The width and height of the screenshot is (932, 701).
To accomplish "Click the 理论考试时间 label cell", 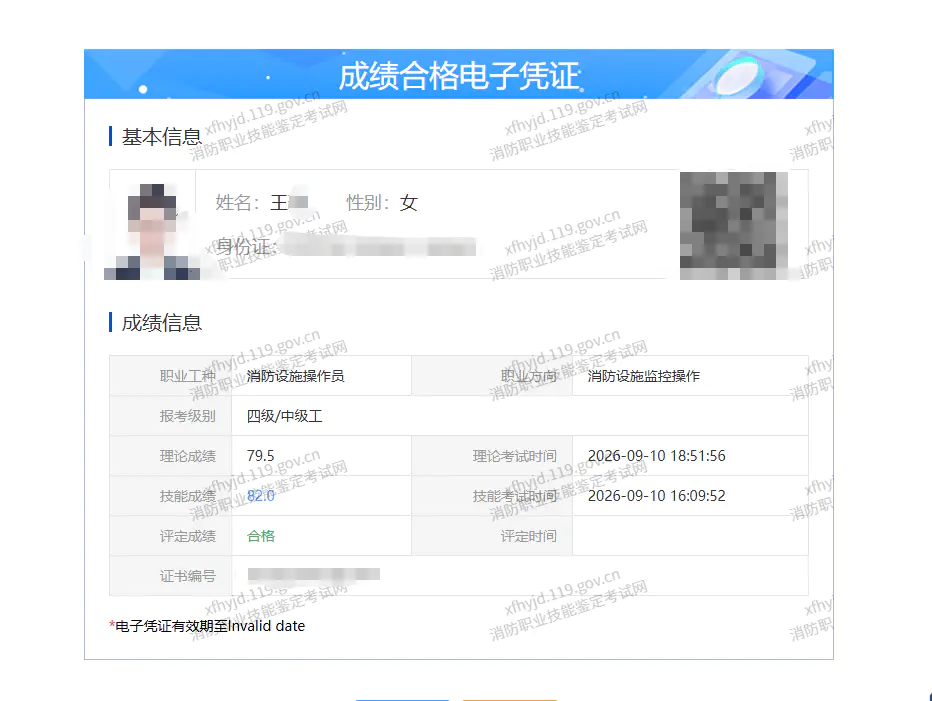I will (x=492, y=456).
